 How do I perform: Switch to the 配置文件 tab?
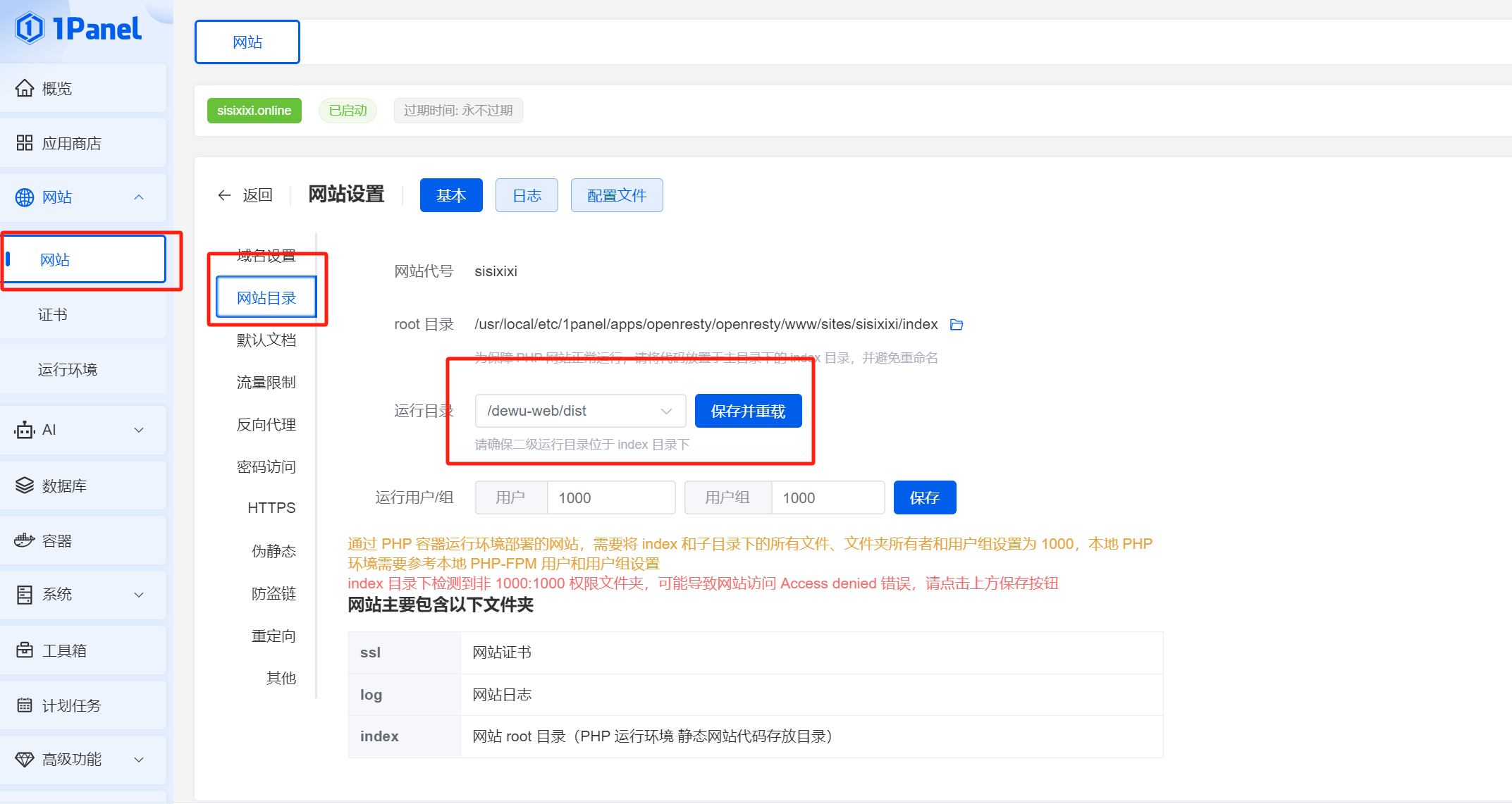[617, 195]
